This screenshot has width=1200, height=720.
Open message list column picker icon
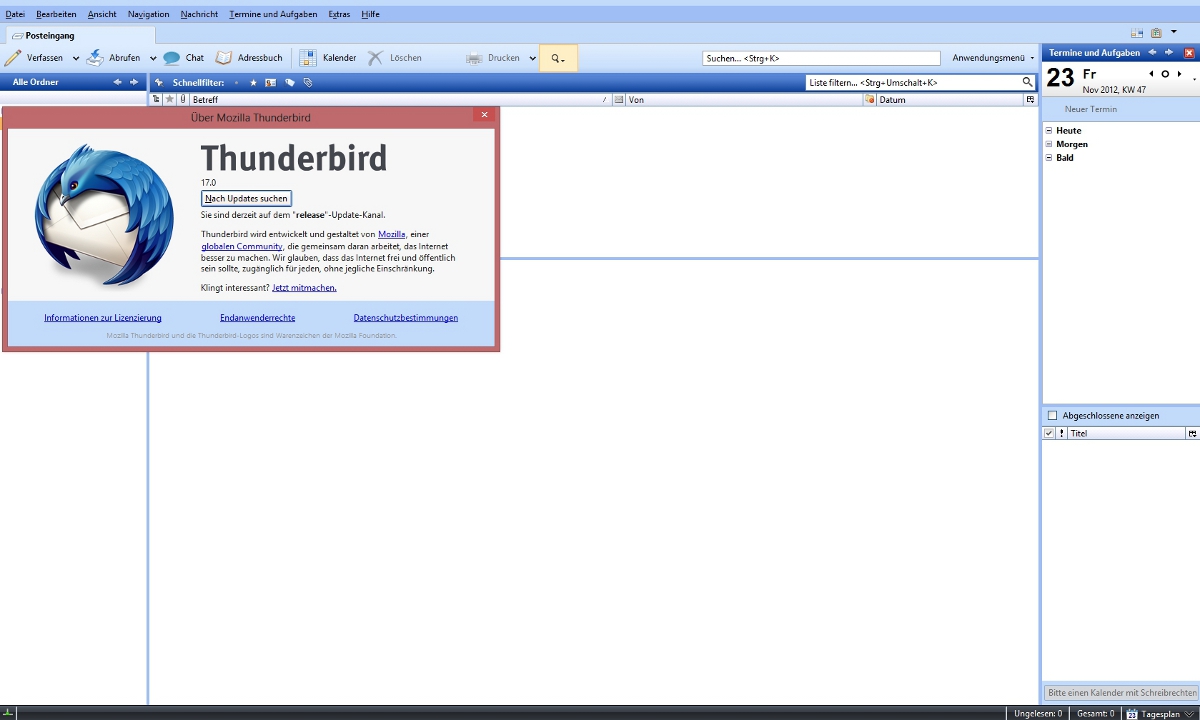[x=1030, y=100]
